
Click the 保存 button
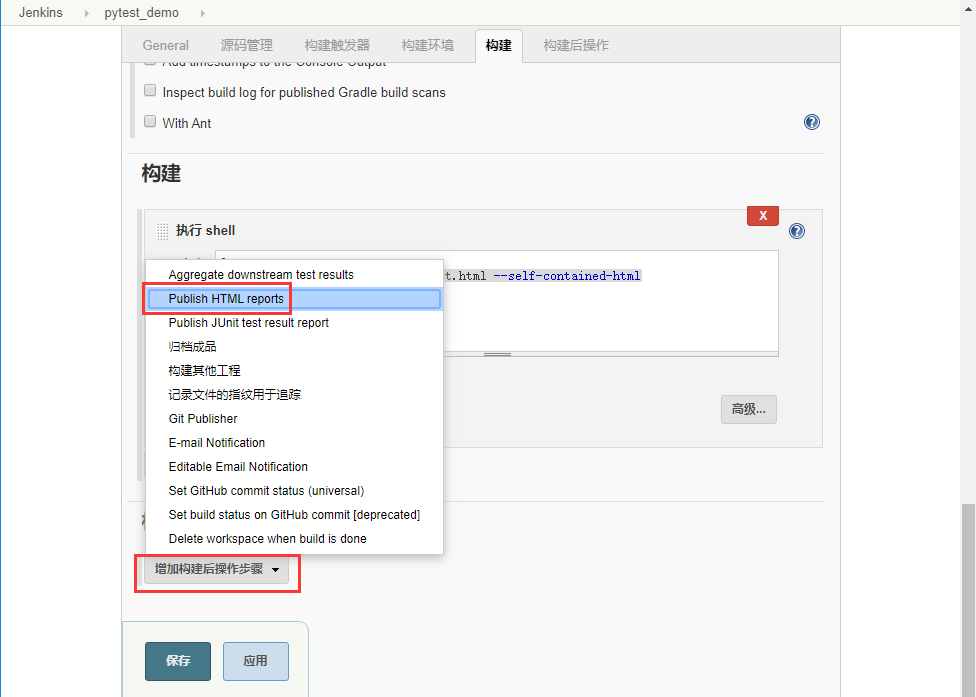click(178, 661)
